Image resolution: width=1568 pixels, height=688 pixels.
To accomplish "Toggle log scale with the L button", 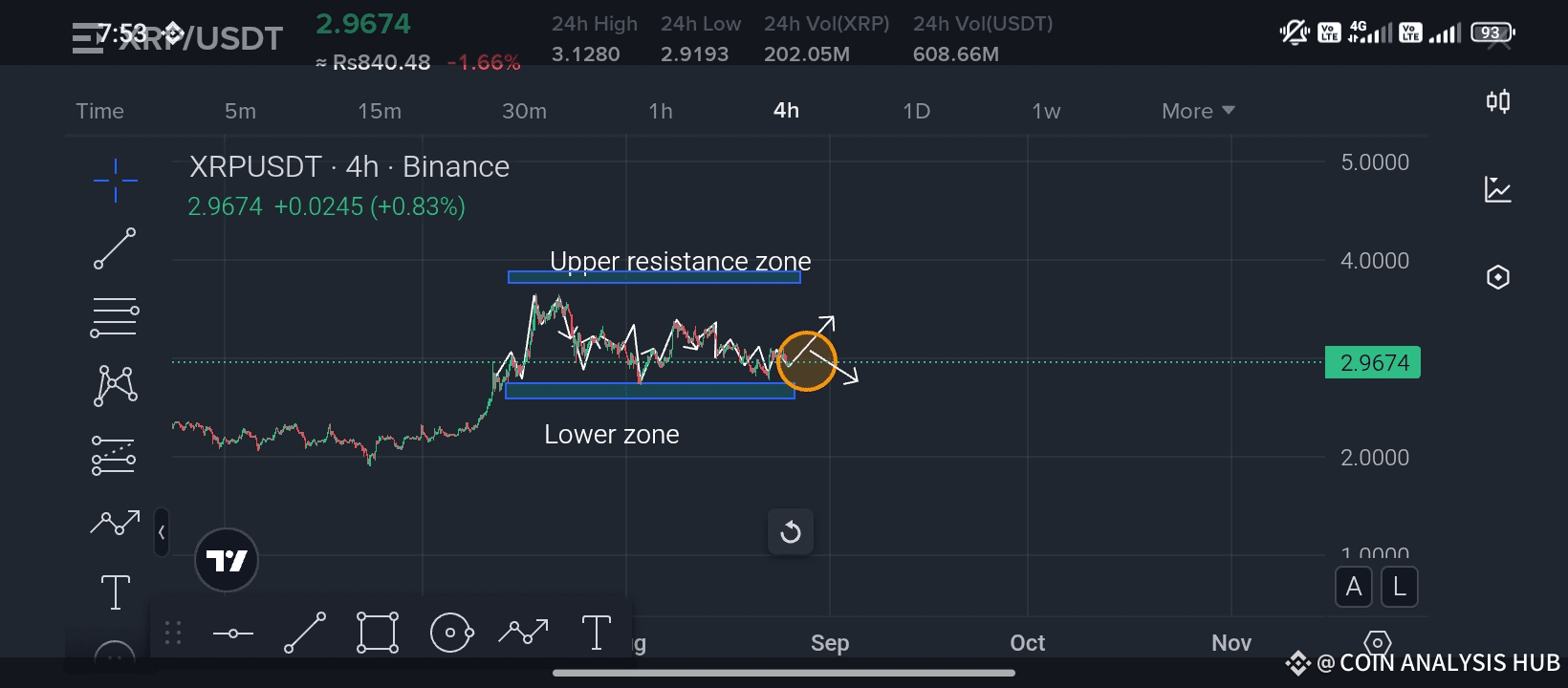I will [x=1400, y=587].
